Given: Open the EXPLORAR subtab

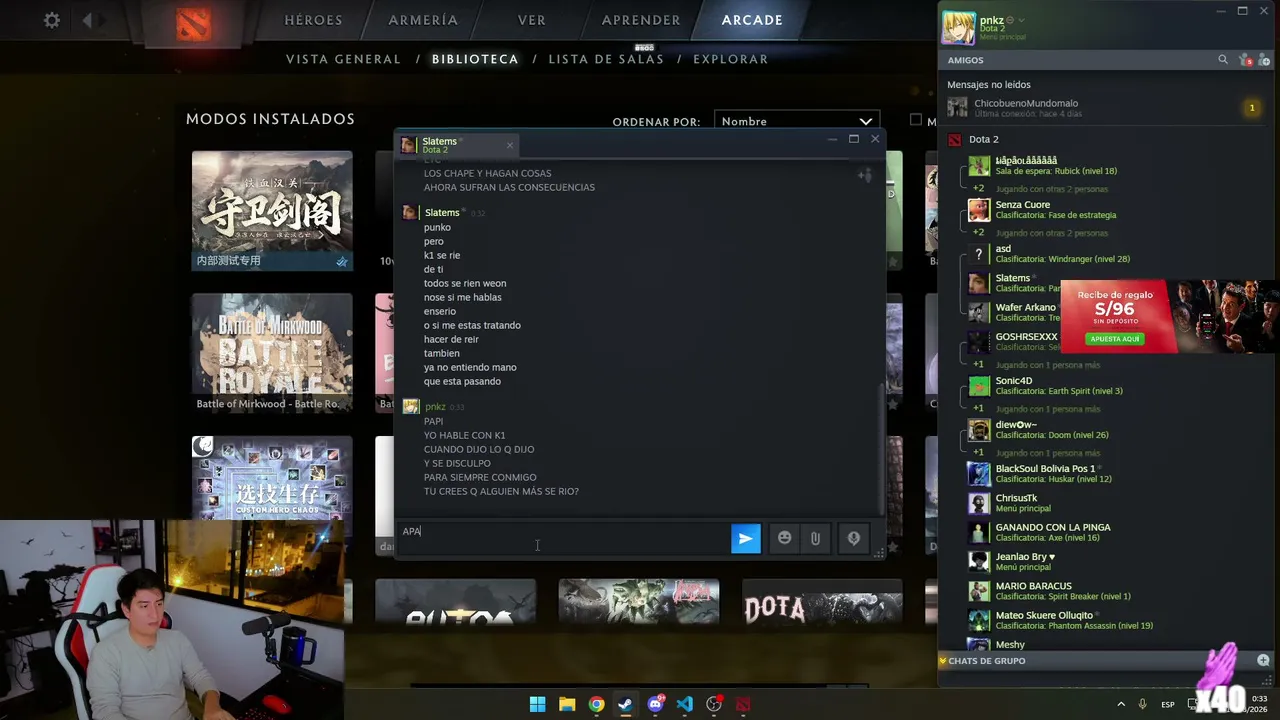Looking at the screenshot, I should click(x=731, y=59).
